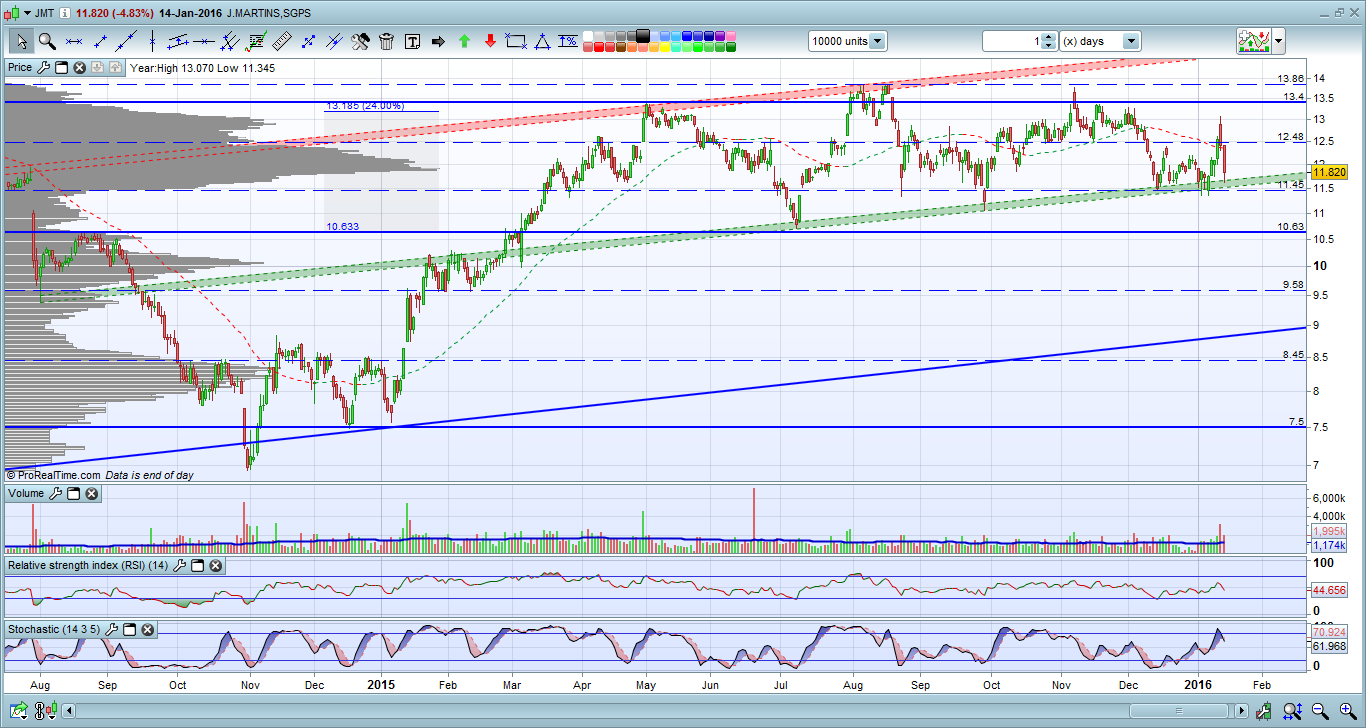
Task: Remove the Relative strength index panel
Action: click(216, 566)
